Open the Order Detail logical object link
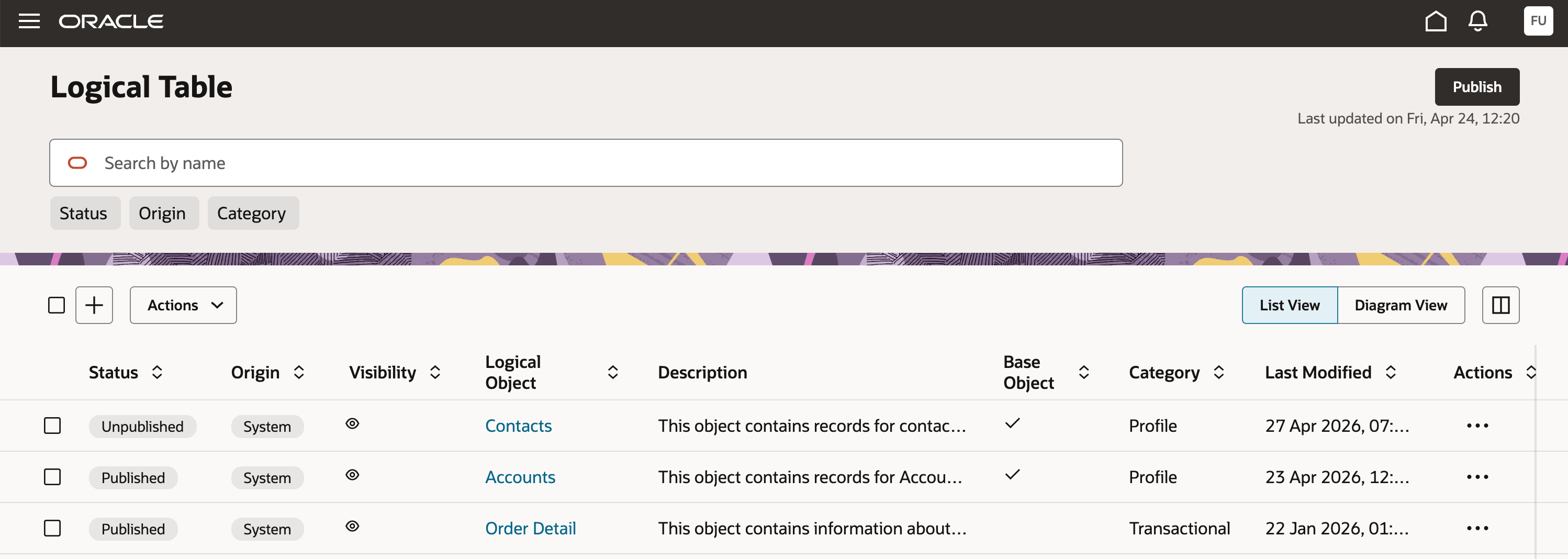 [530, 528]
